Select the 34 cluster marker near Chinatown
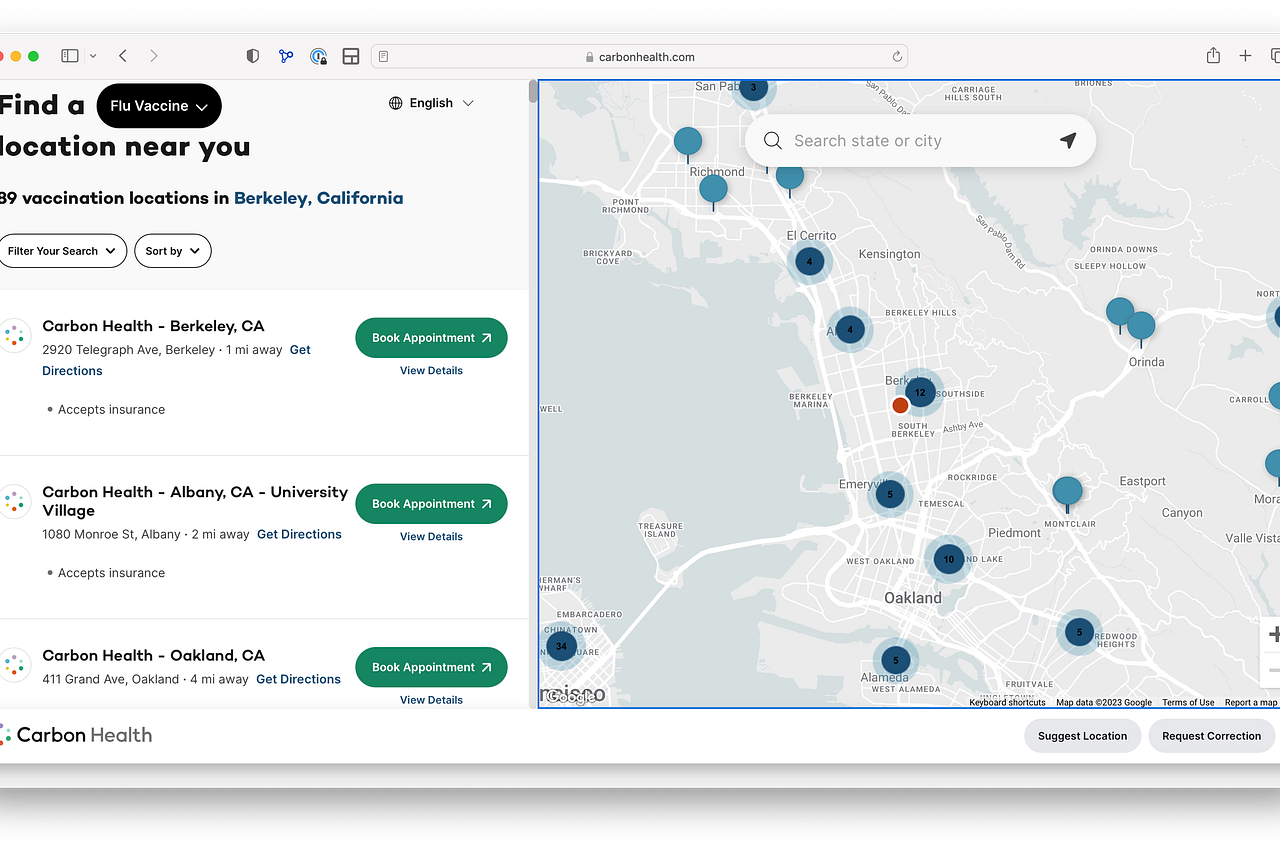The image size is (1280, 853). pos(561,646)
